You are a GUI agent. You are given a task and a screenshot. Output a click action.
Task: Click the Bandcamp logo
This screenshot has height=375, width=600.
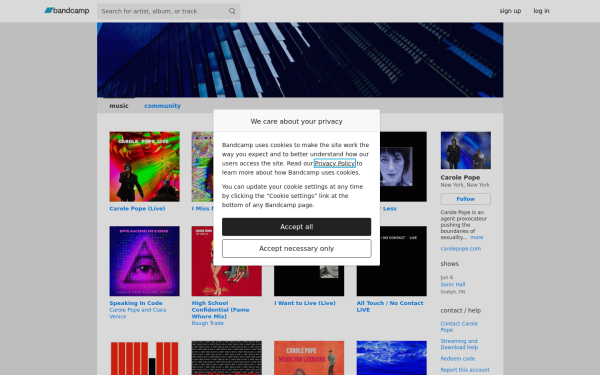[x=67, y=11]
